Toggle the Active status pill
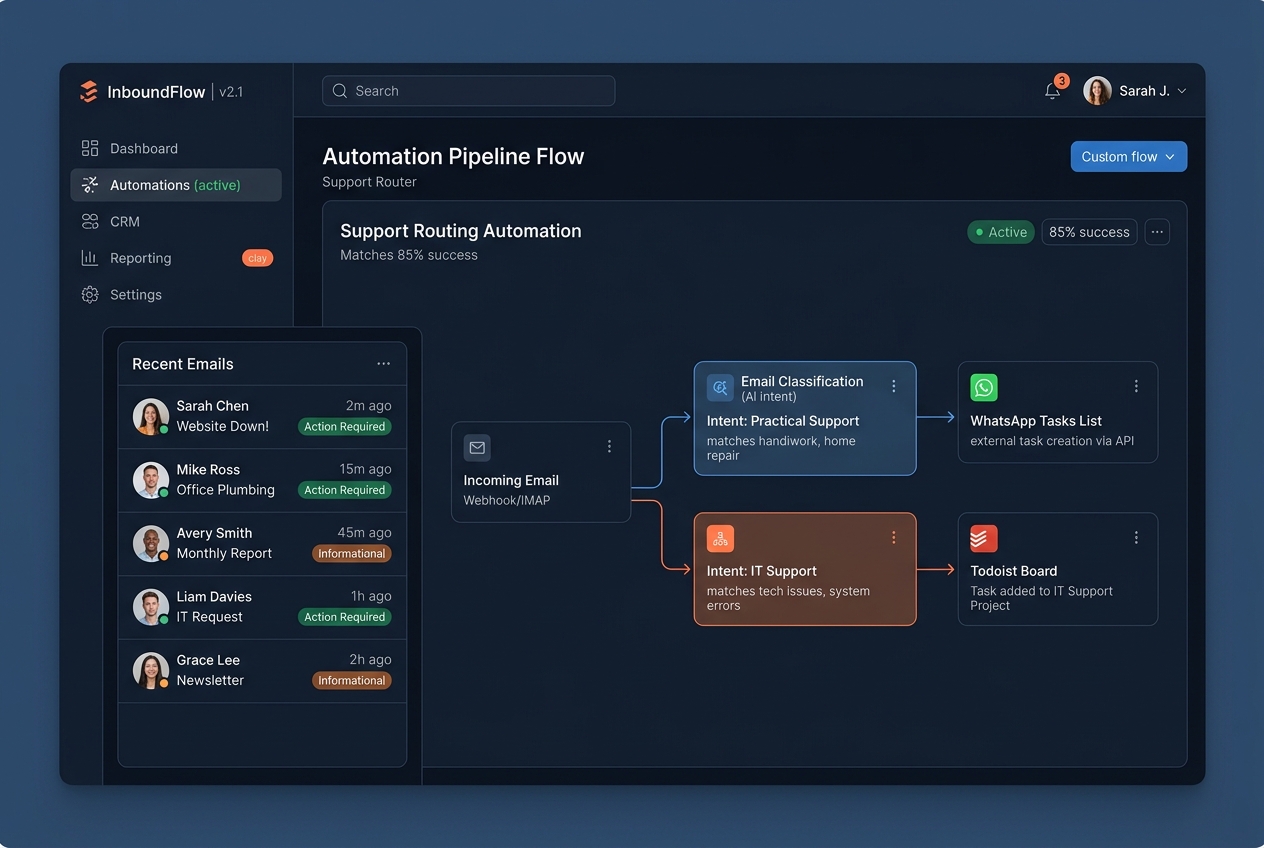1264x848 pixels. 1000,232
